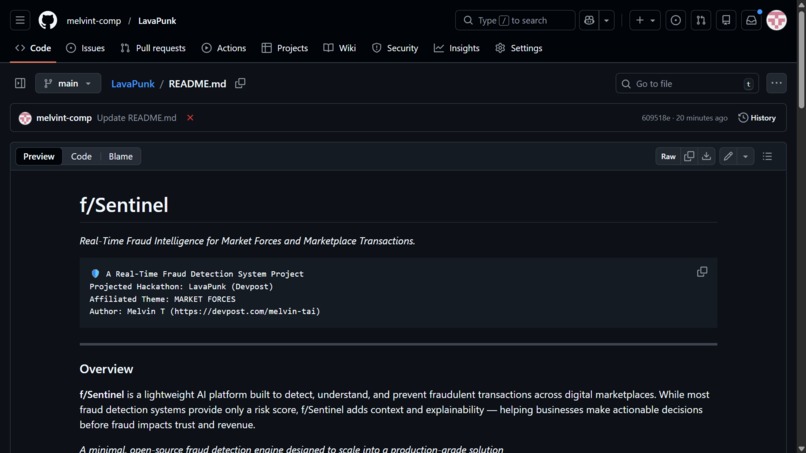
Task: Go to melvint-comp owner link
Action: 94,21
